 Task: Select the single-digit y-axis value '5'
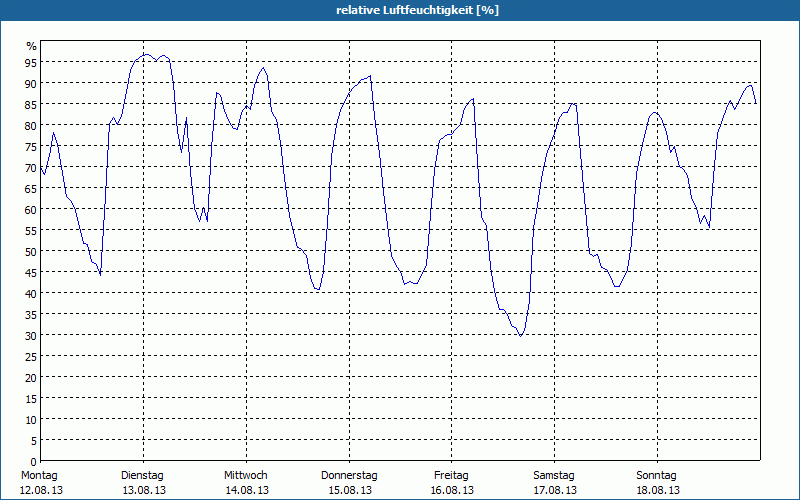[34, 441]
